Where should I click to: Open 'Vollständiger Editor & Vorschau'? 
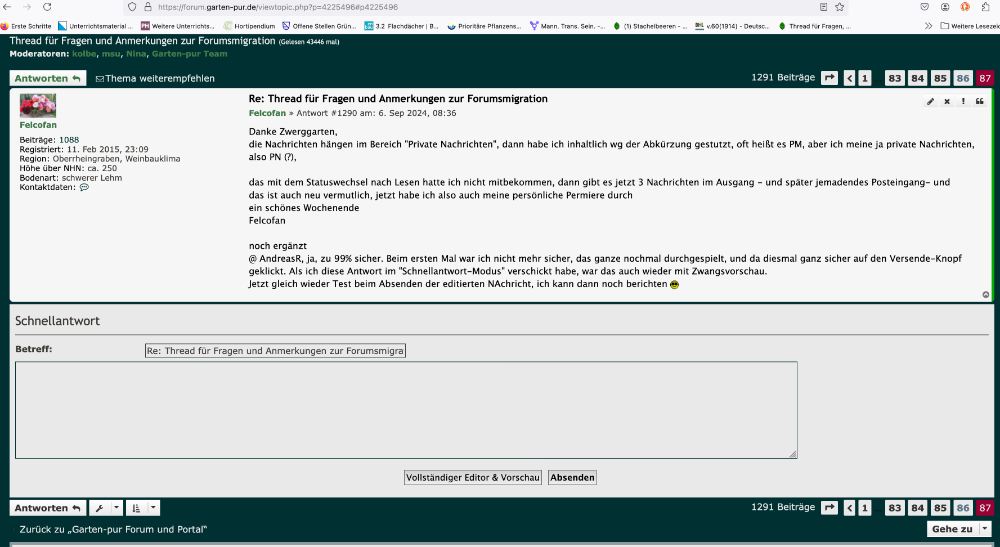(x=473, y=478)
